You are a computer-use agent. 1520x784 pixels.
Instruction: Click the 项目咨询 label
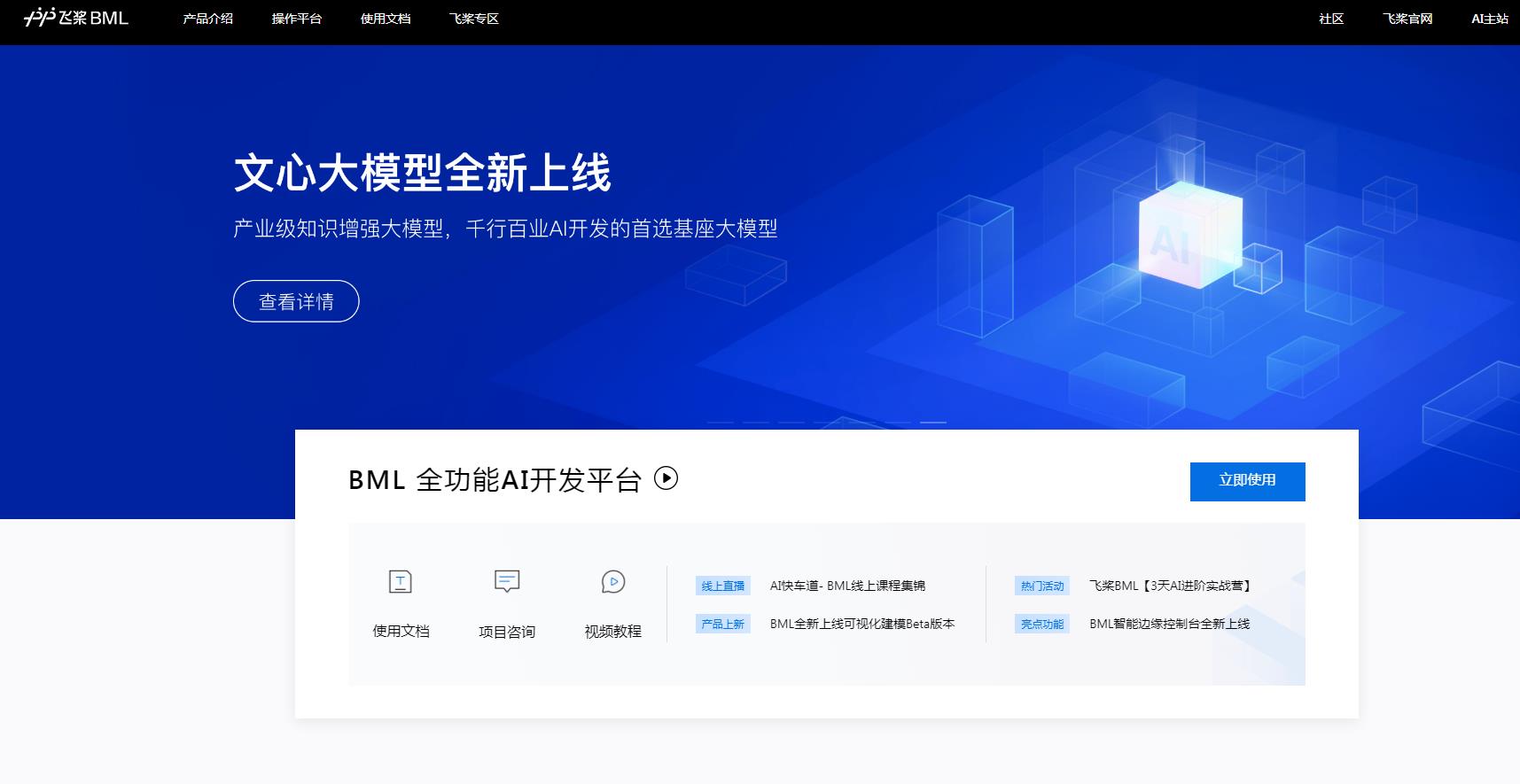[x=507, y=632]
